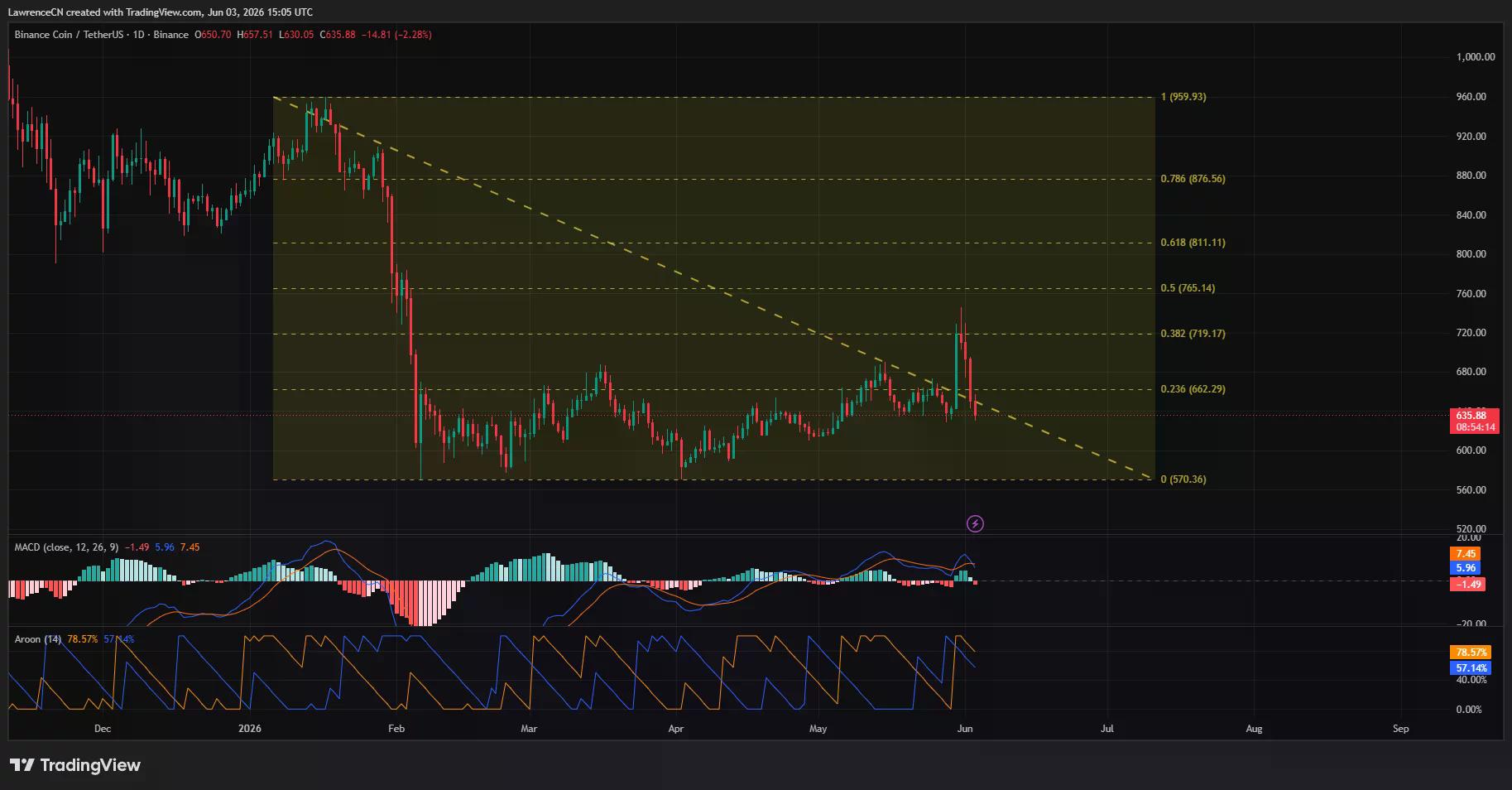The height and width of the screenshot is (790, 1512).
Task: Click the Feb label on the time axis
Action: click(x=396, y=729)
